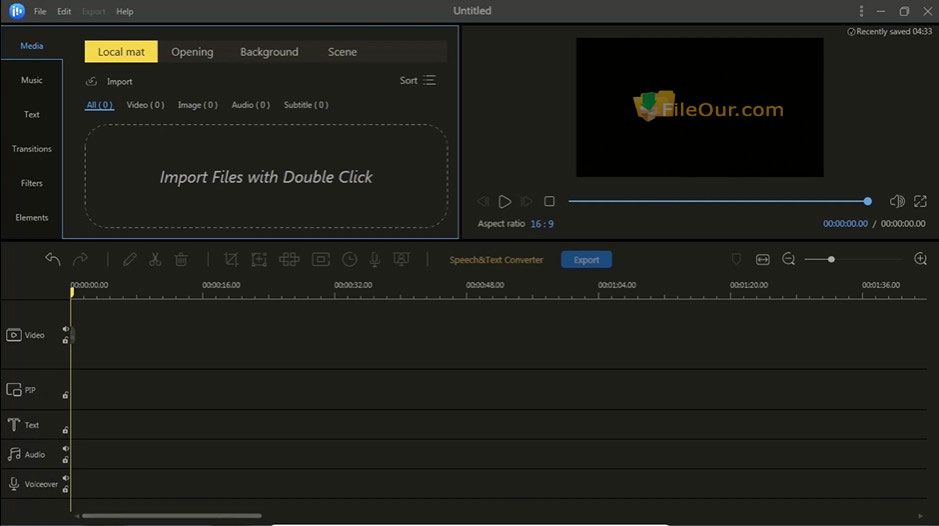Image resolution: width=939 pixels, height=526 pixels.
Task: Click the Voiceover track microphone icon
Action: pyautogui.click(x=14, y=483)
